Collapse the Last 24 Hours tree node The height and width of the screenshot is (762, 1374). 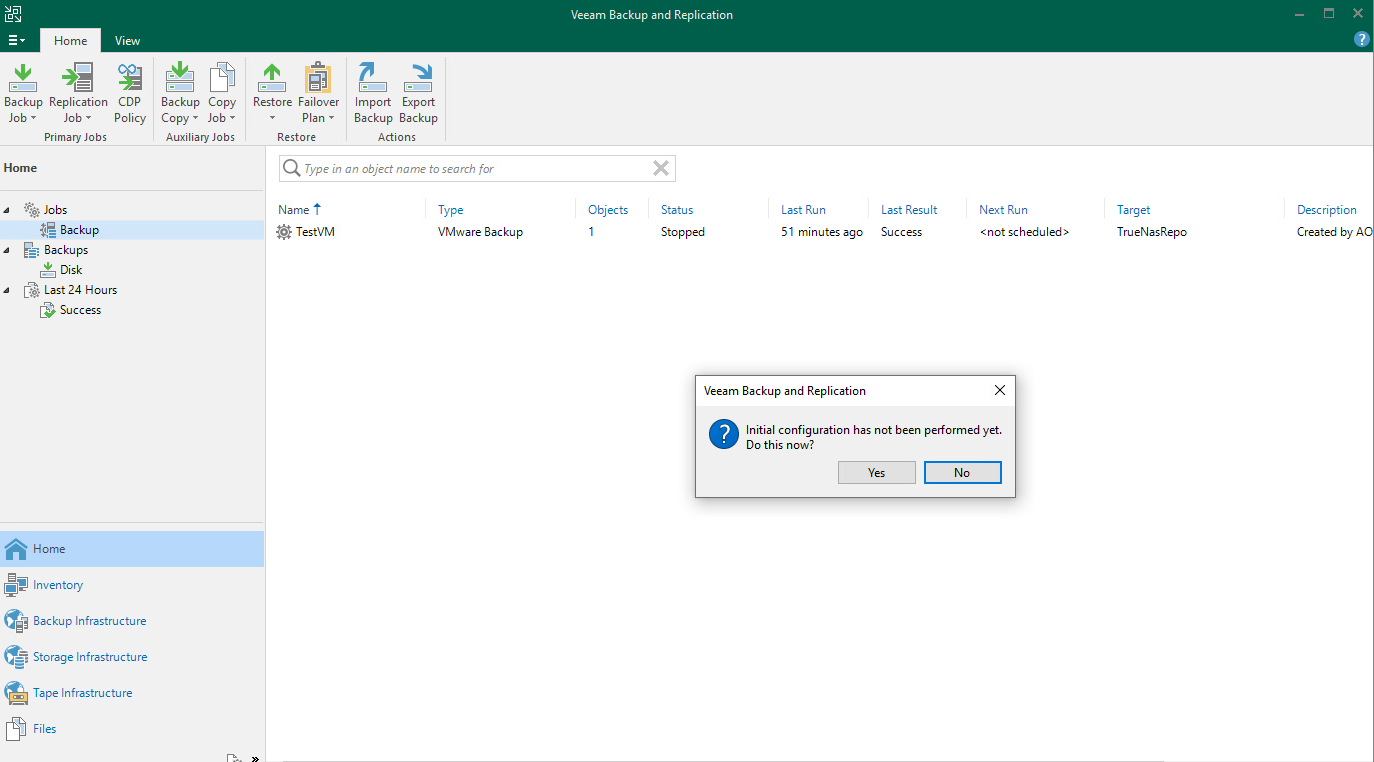tap(8, 290)
